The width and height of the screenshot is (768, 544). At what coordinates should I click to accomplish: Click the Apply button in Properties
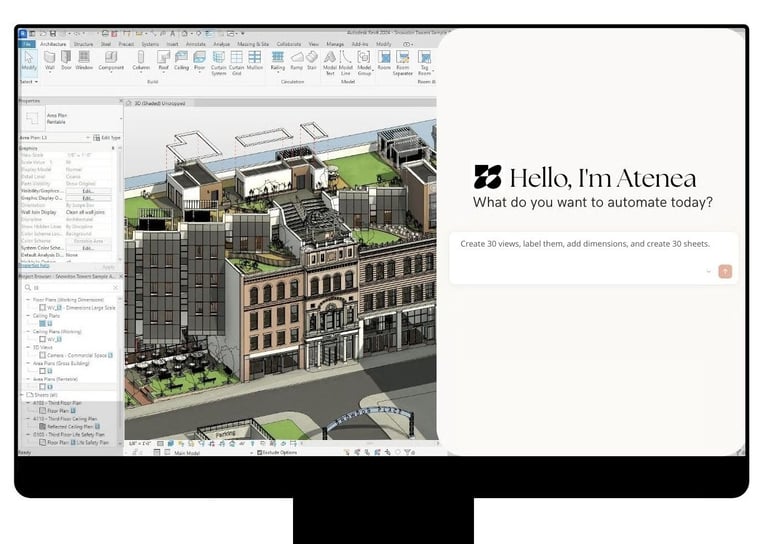click(x=108, y=266)
